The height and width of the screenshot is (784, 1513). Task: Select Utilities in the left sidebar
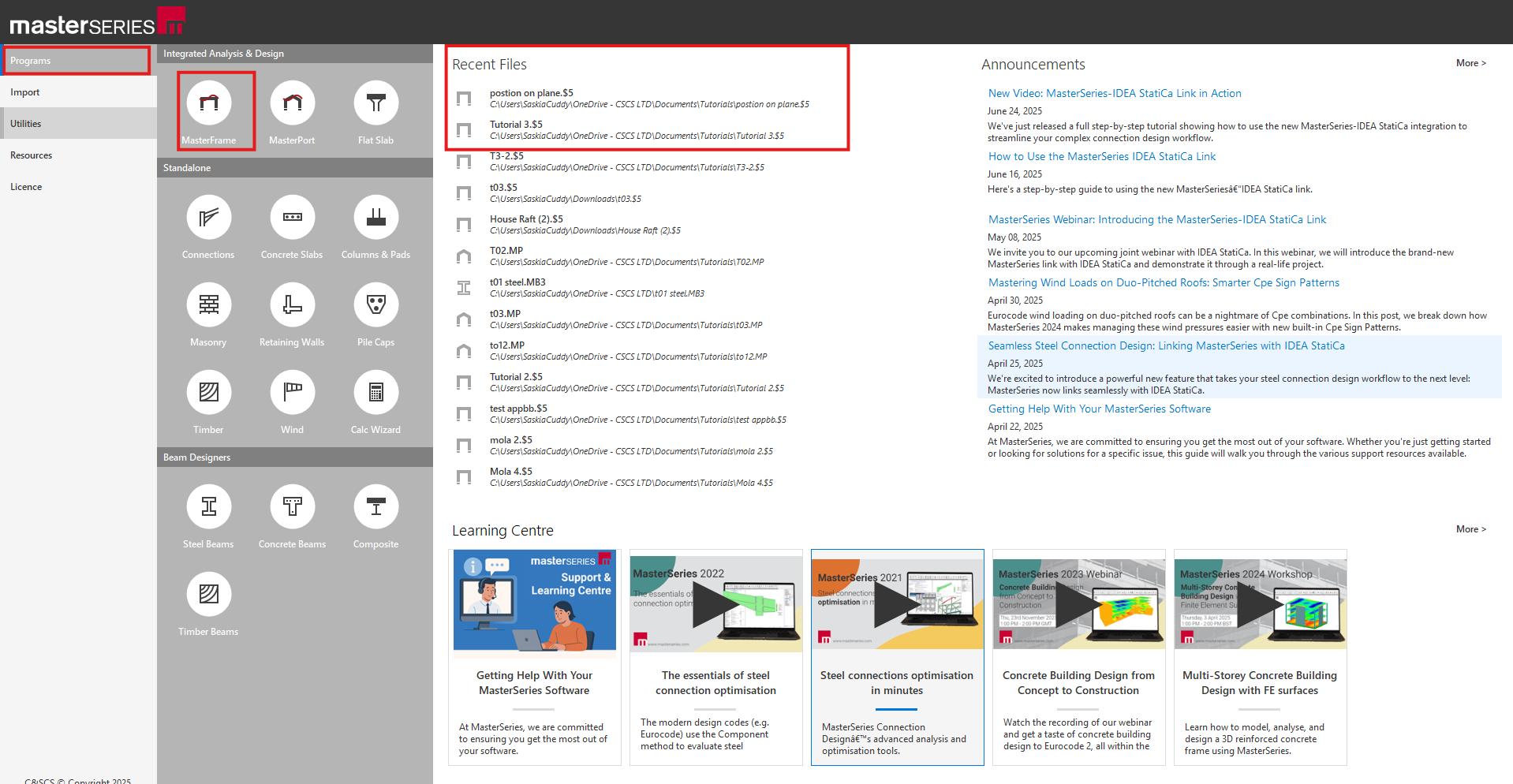26,124
